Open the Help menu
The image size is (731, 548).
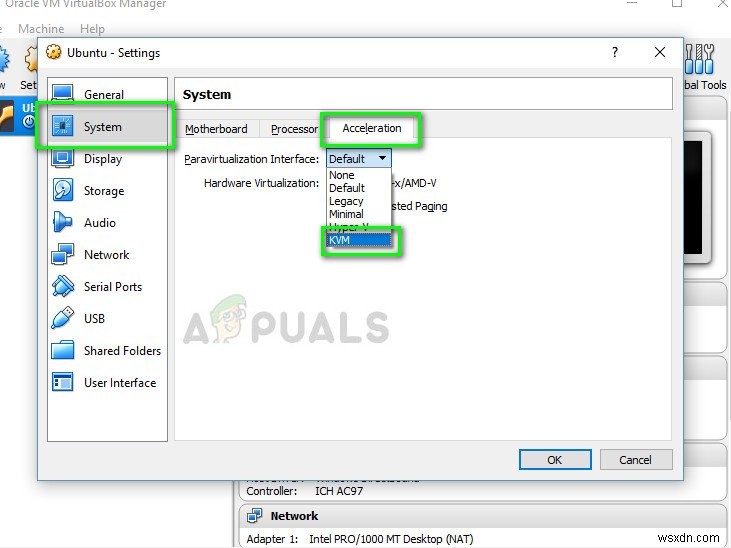coord(92,29)
